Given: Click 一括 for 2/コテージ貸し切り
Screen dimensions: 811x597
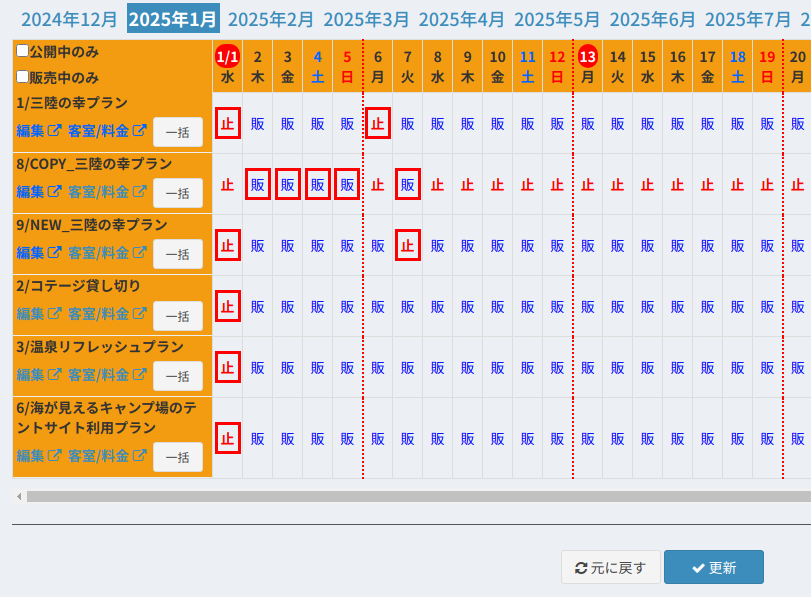Looking at the screenshot, I should (x=178, y=316).
